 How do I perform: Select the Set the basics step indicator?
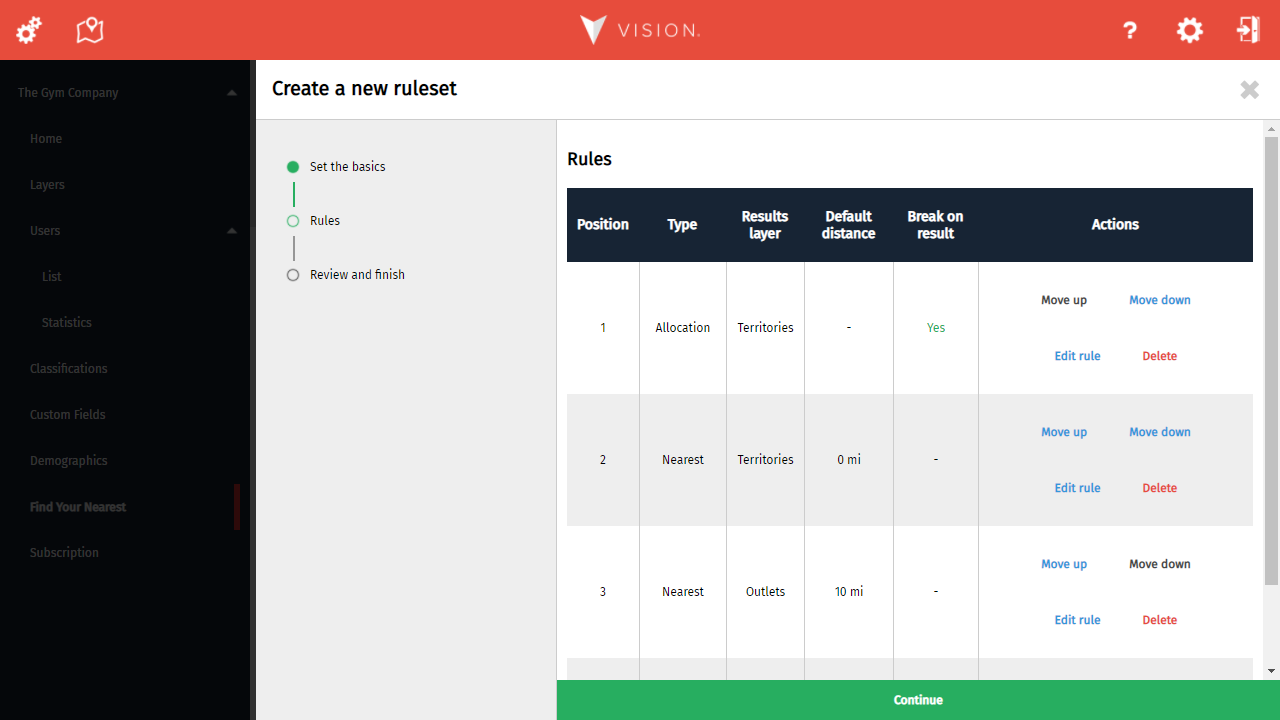347,167
